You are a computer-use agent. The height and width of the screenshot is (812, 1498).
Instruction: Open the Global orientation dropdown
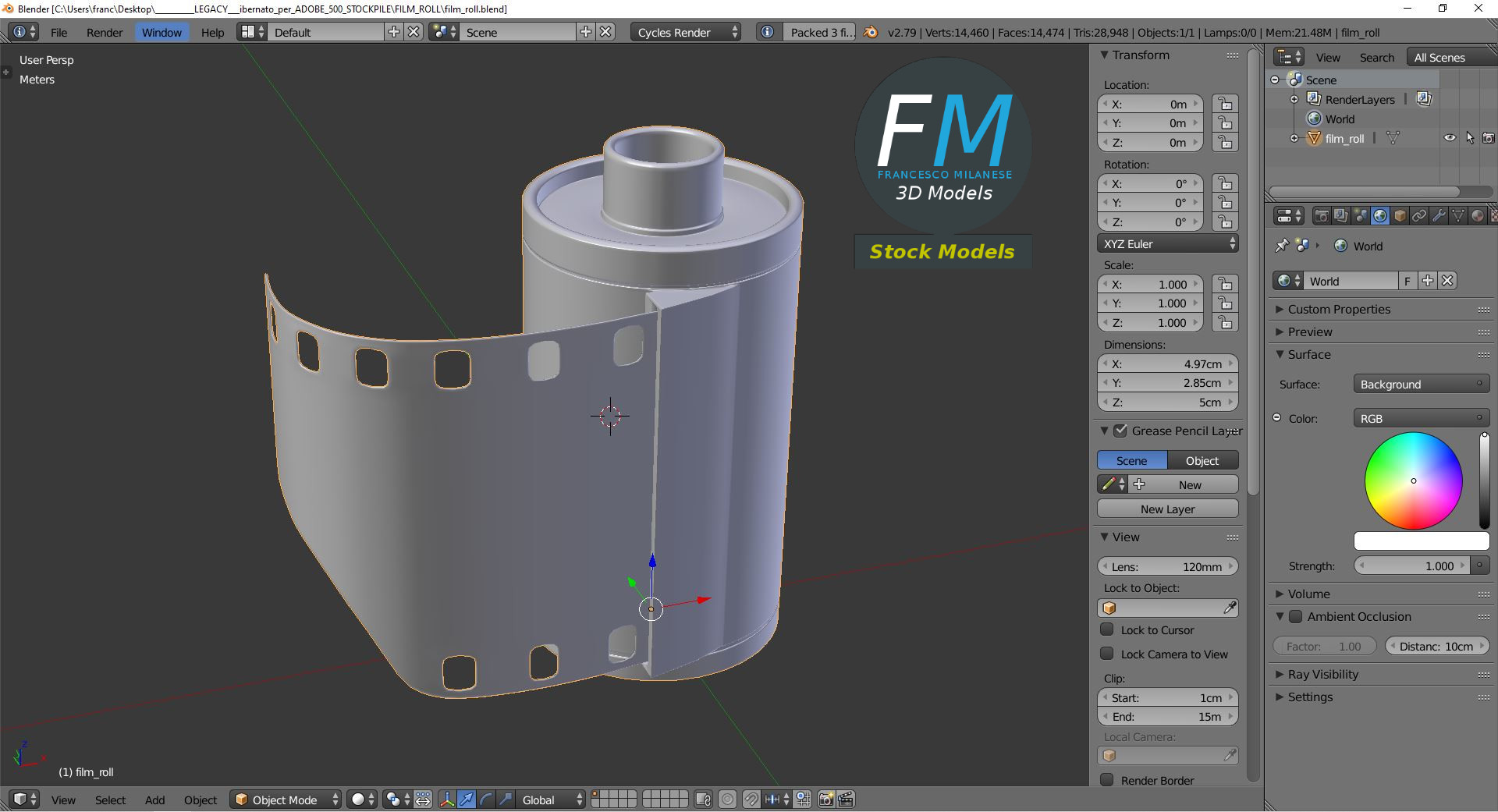pyautogui.click(x=552, y=800)
